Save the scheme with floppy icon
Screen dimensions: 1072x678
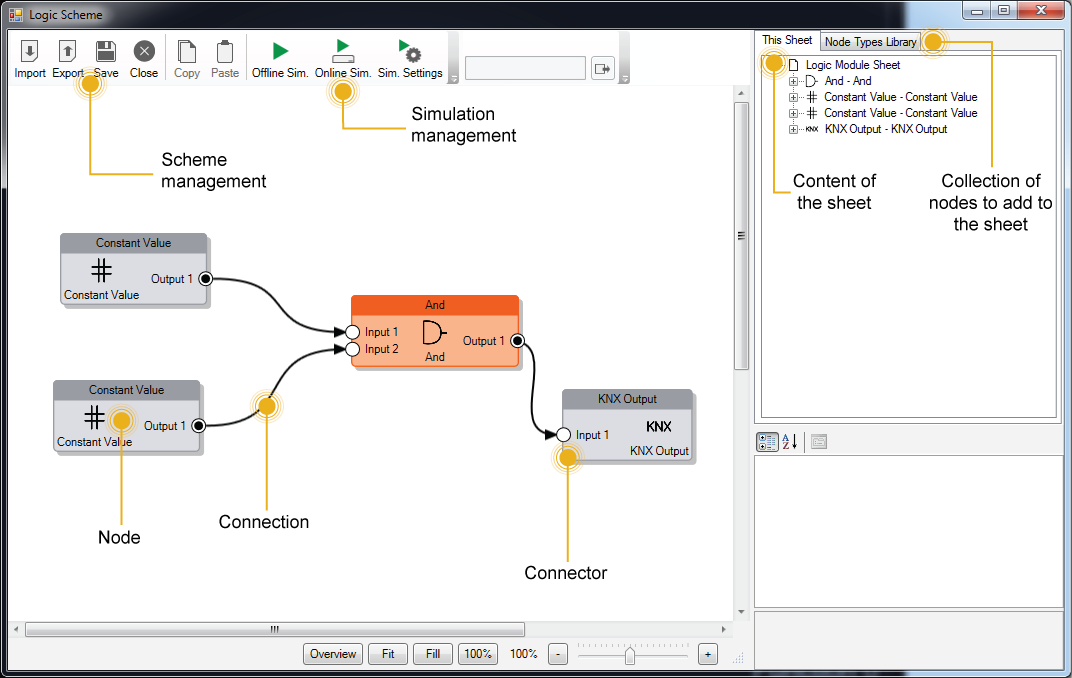point(106,59)
